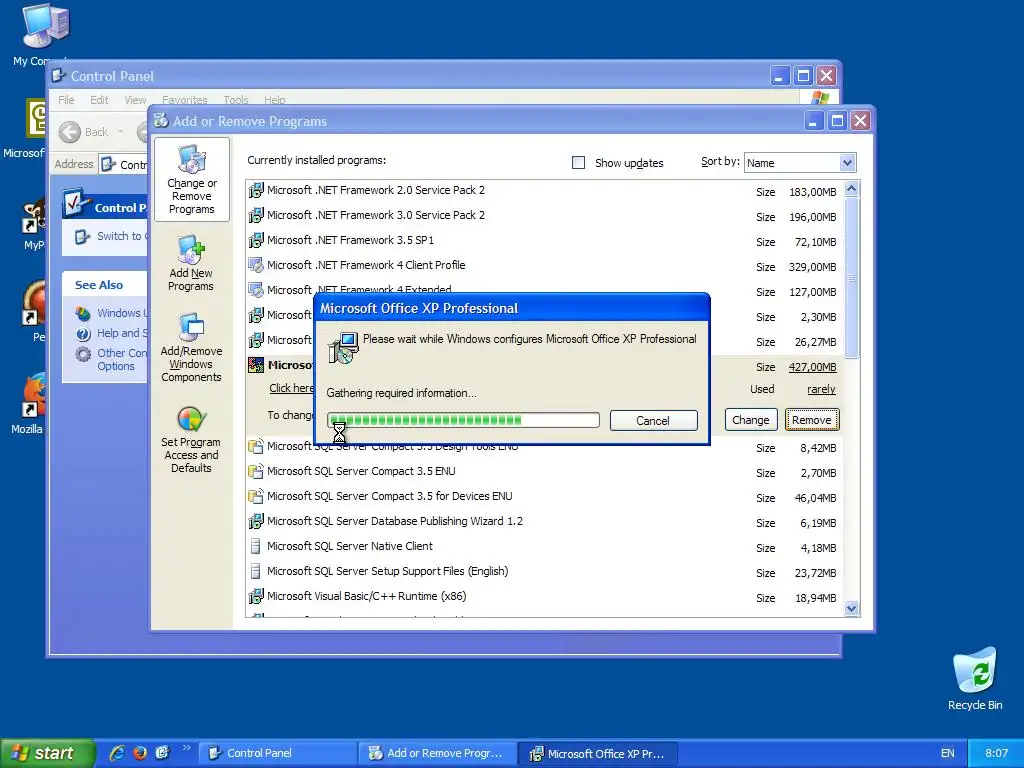This screenshot has height=768, width=1024.
Task: Open File menu in Control Panel window
Action: [66, 100]
